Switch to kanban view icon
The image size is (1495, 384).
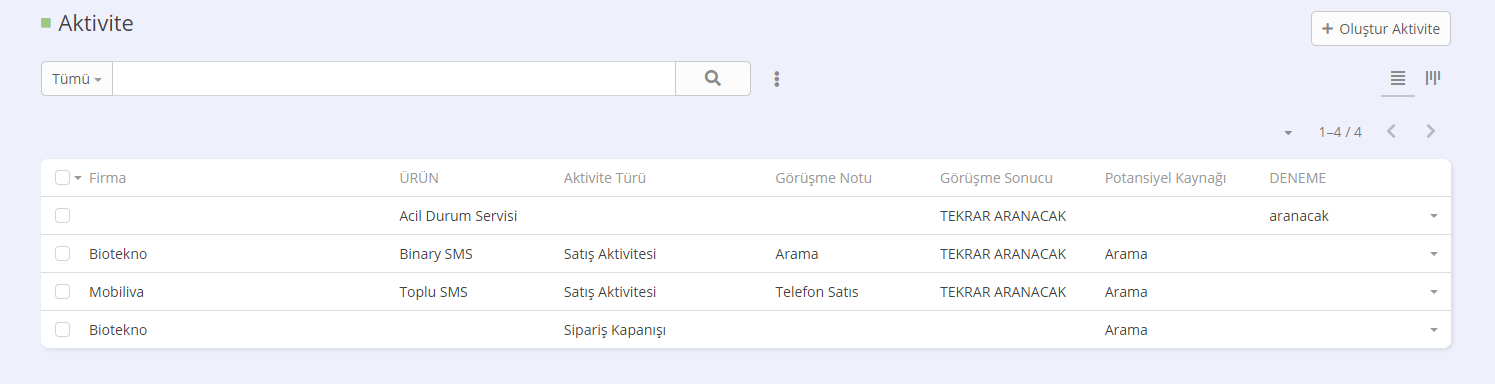click(1433, 78)
